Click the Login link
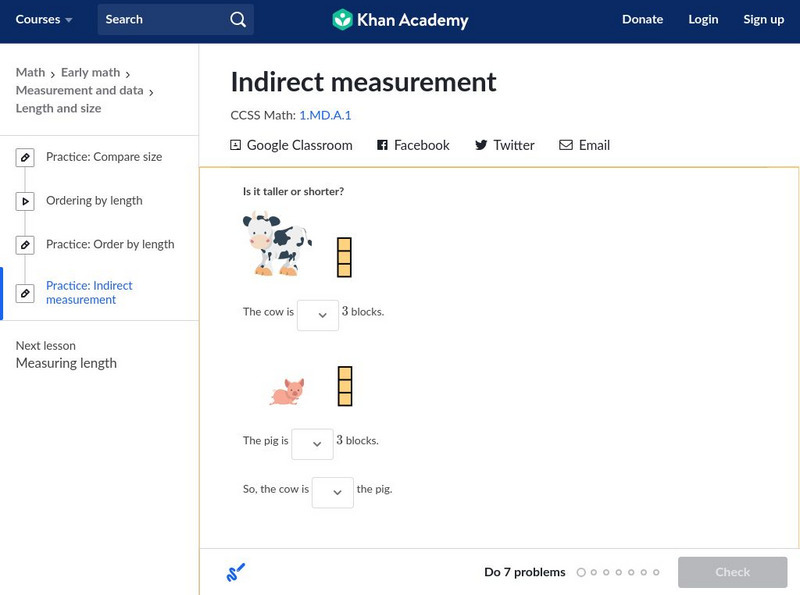 tap(703, 19)
